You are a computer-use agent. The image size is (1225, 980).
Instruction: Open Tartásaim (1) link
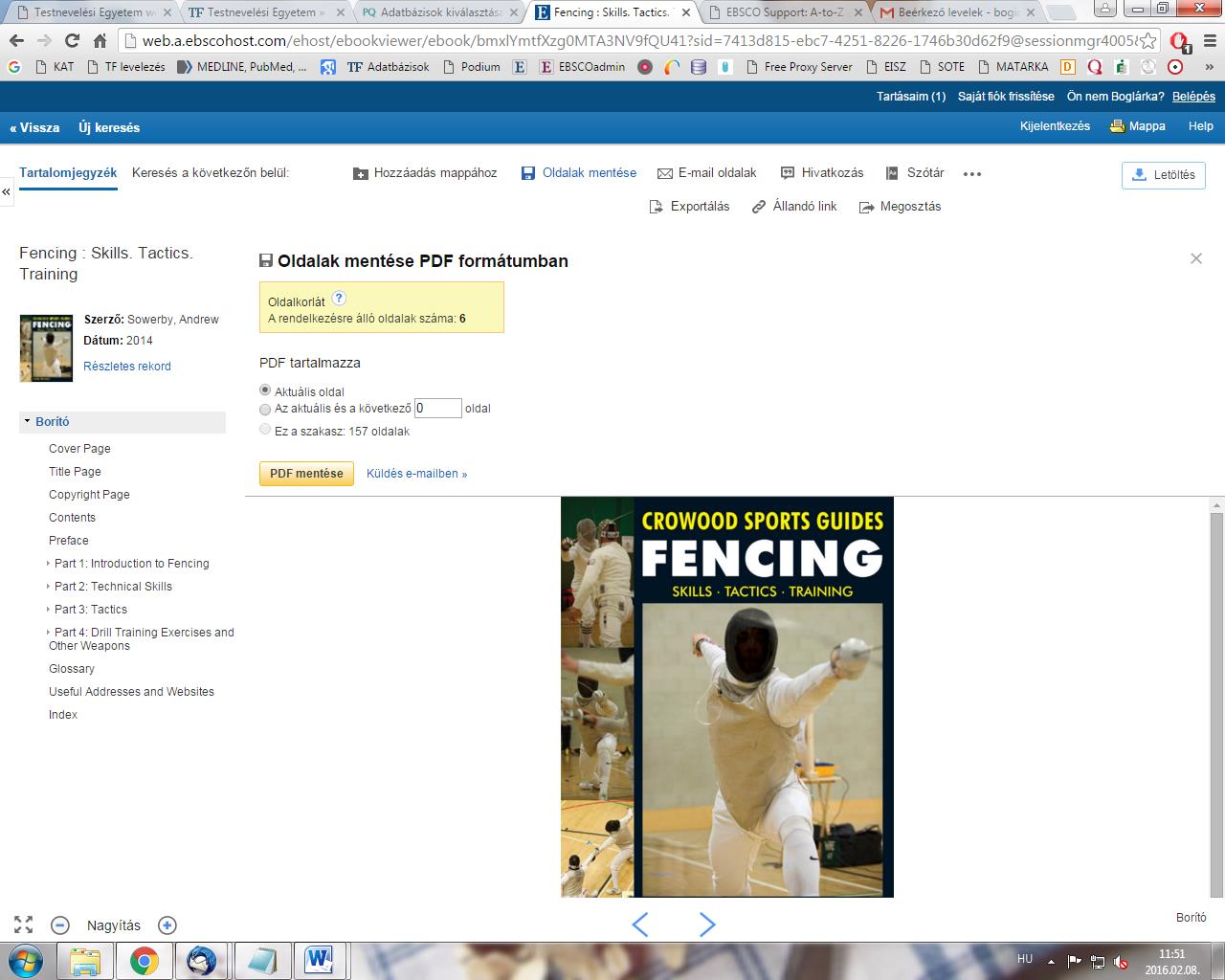[911, 97]
